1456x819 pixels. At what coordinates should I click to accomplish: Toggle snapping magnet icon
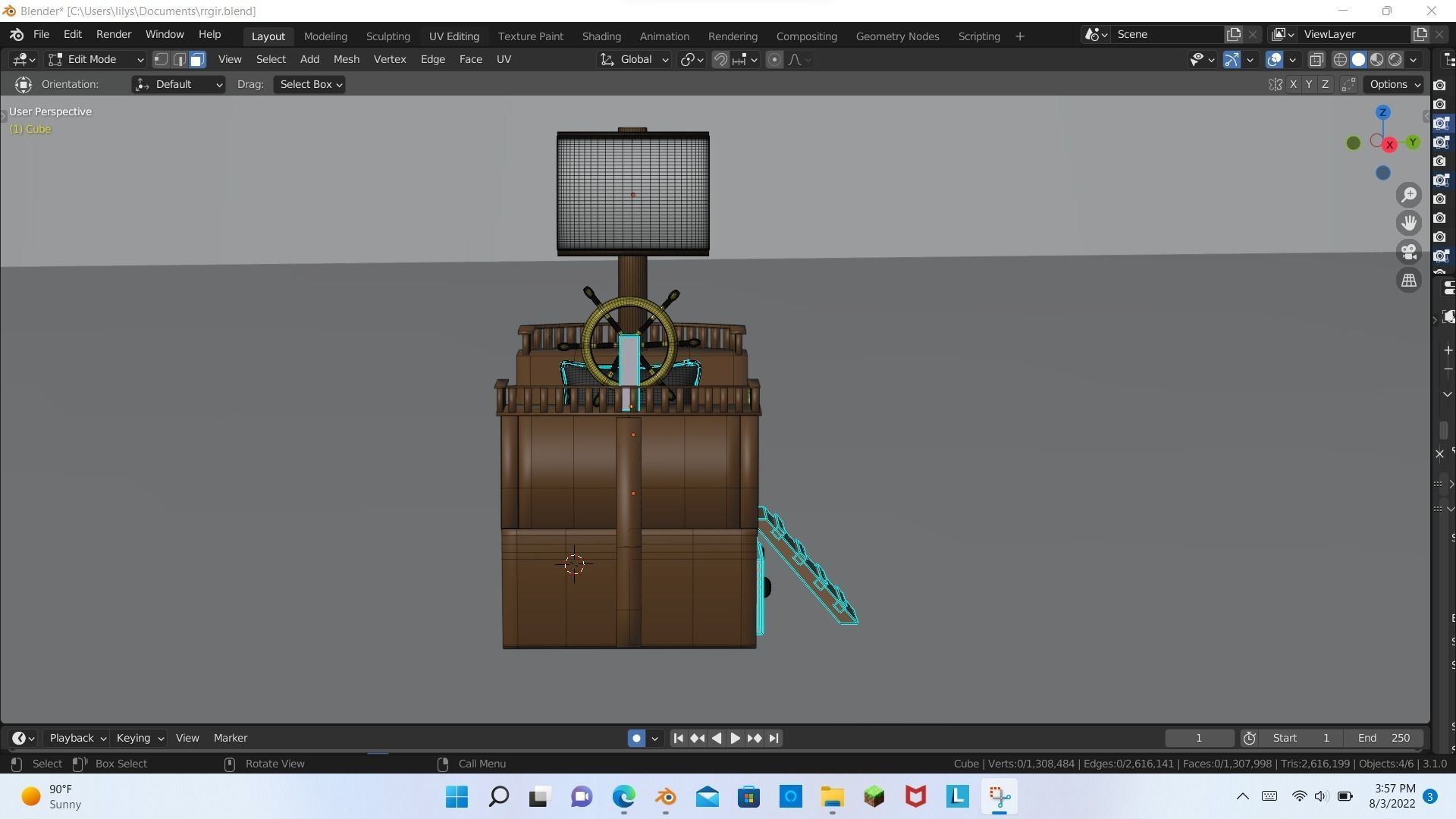(720, 60)
